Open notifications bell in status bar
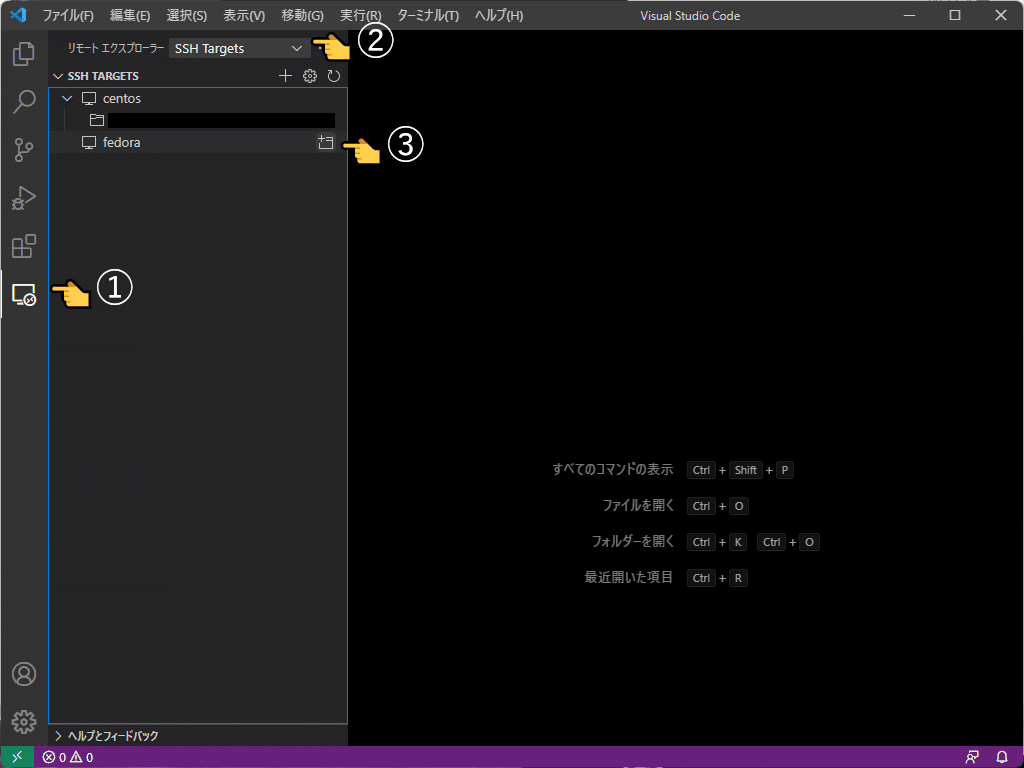 pyautogui.click(x=1002, y=758)
